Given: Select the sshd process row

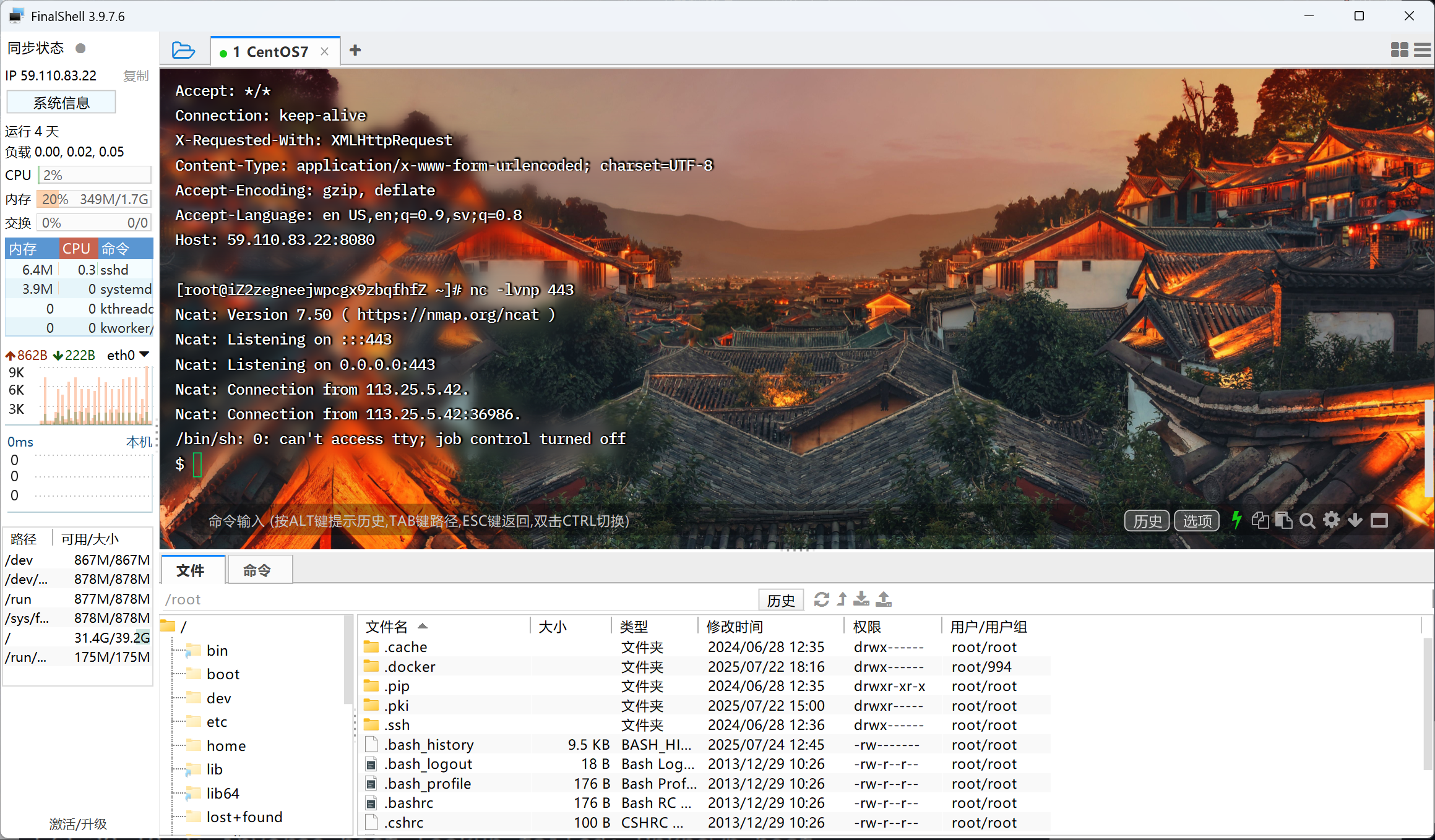Looking at the screenshot, I should point(79,270).
